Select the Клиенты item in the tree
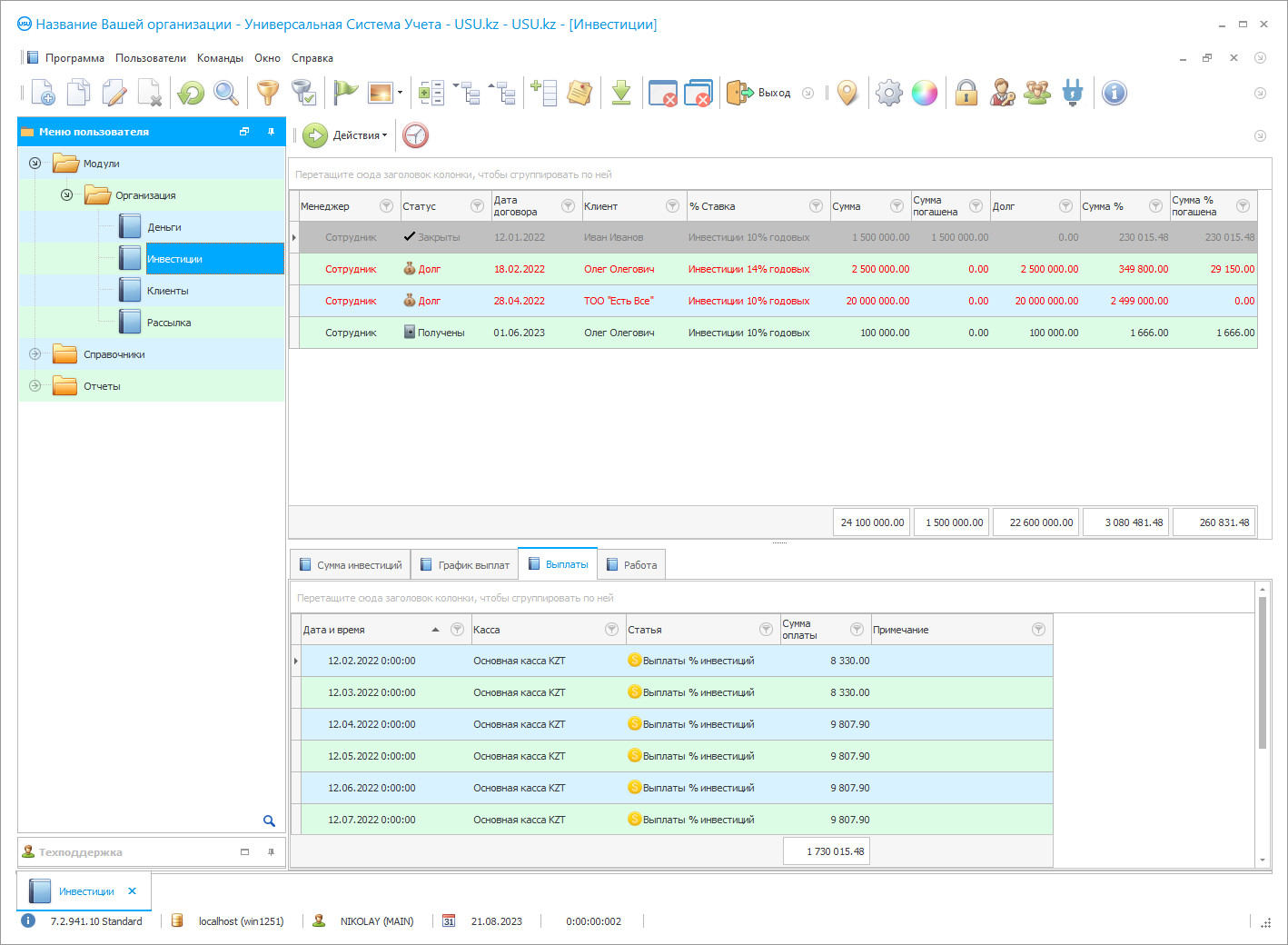Screen dimensions: 1288x945 (x=167, y=291)
